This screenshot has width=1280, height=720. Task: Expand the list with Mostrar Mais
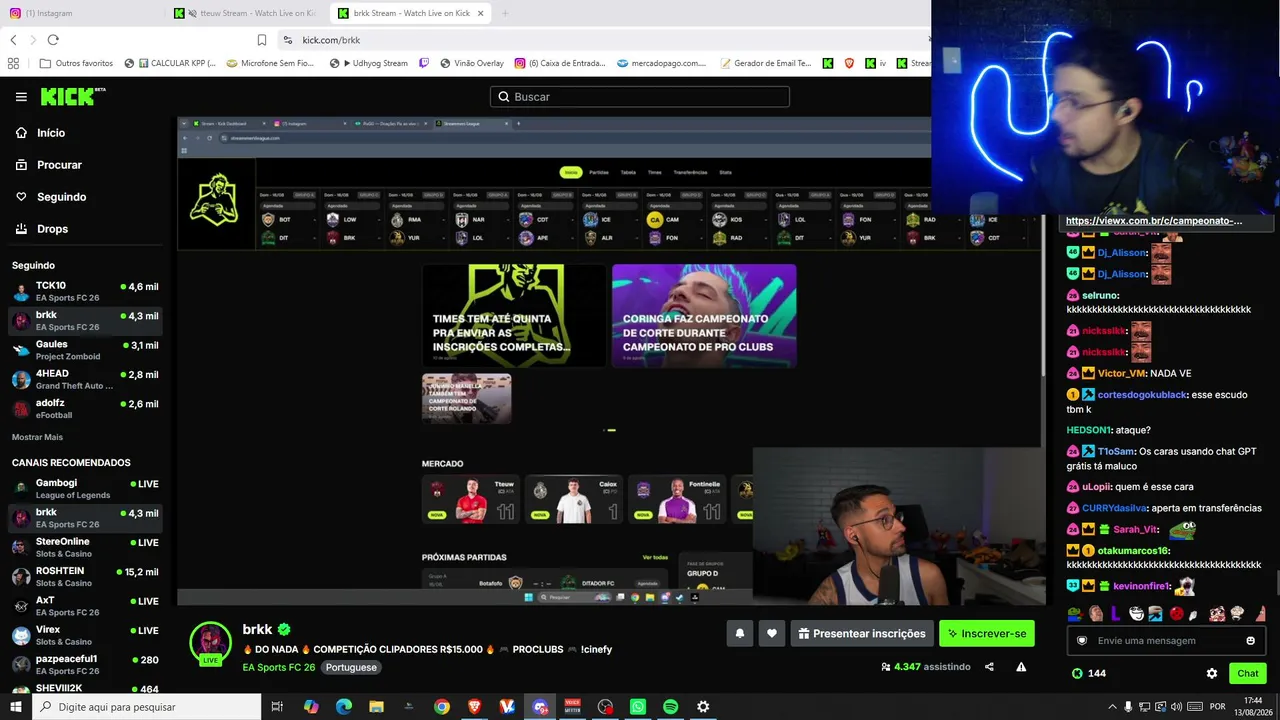[37, 437]
